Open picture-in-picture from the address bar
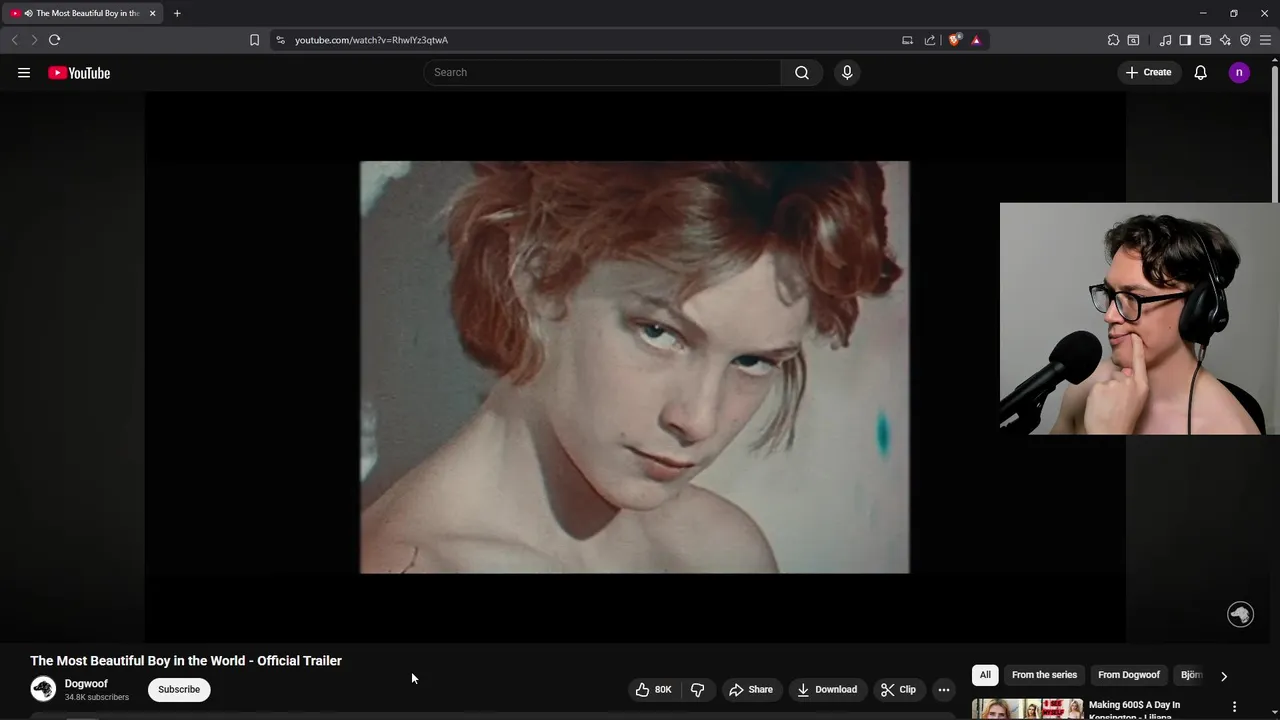 [907, 40]
